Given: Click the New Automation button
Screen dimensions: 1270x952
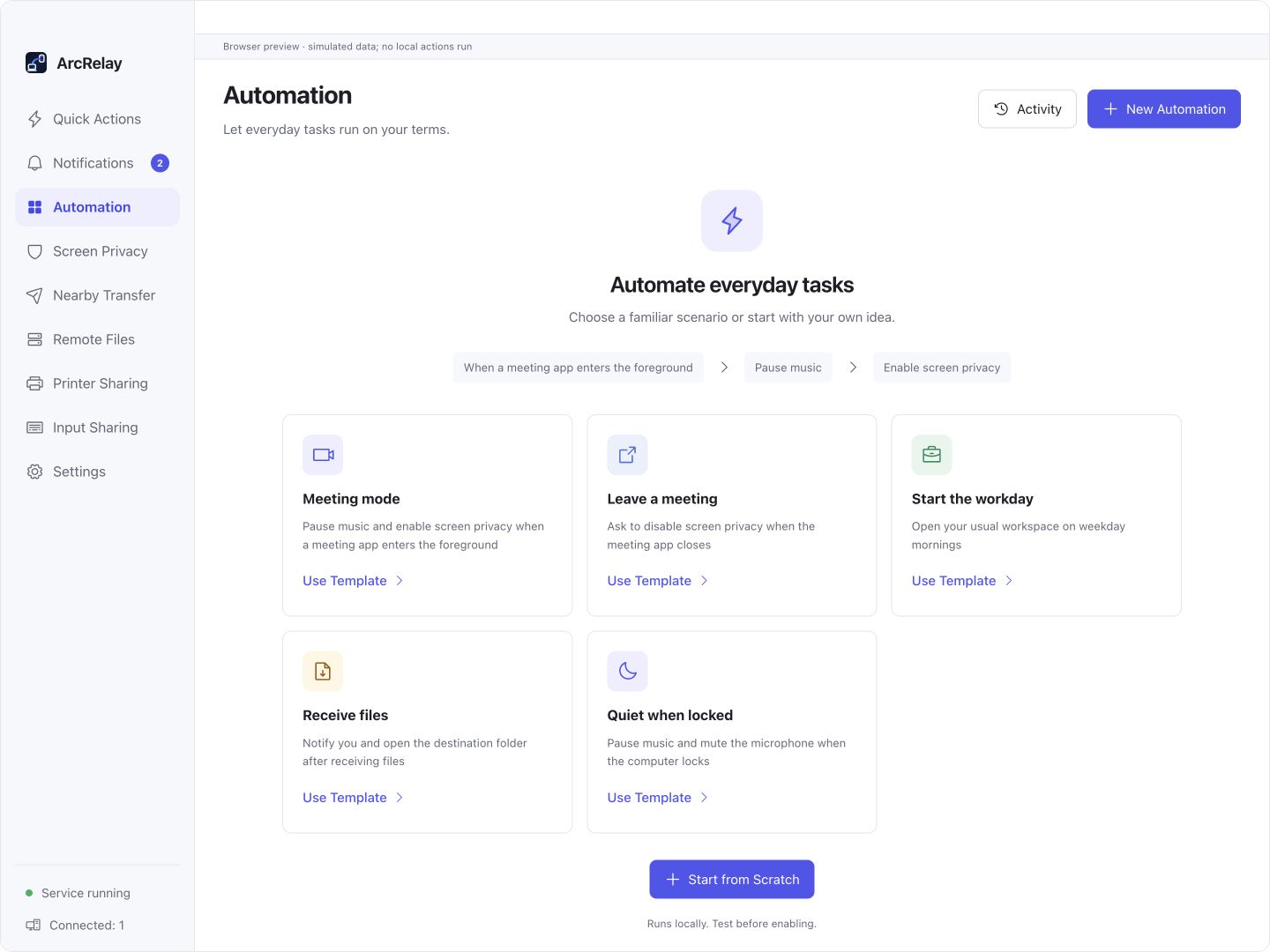Looking at the screenshot, I should point(1163,108).
